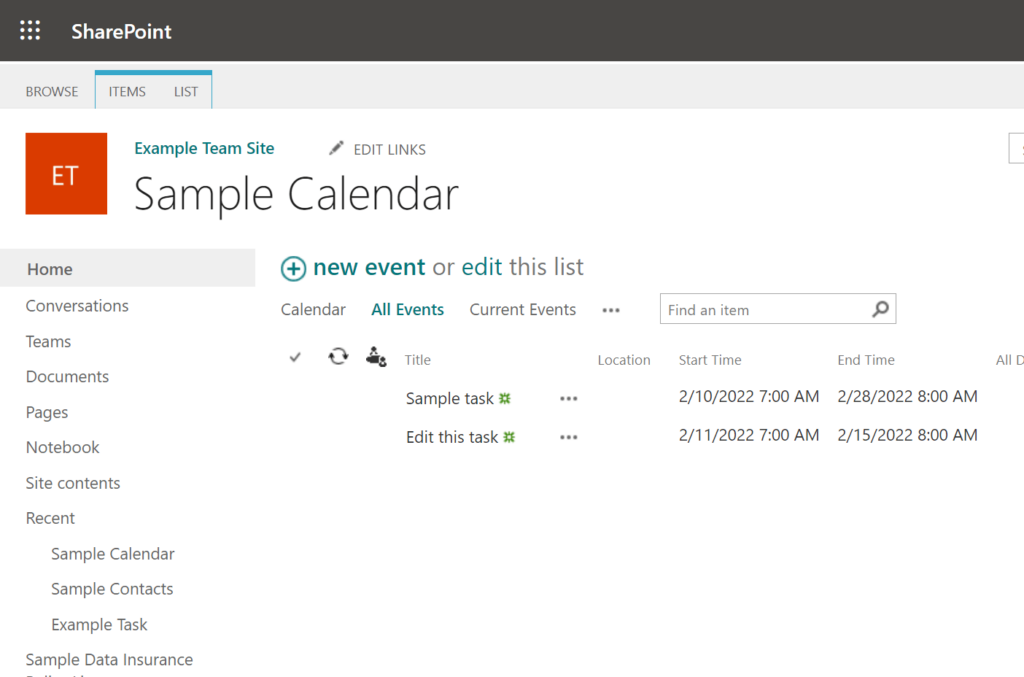Open Site contents in the navigation

coord(73,483)
